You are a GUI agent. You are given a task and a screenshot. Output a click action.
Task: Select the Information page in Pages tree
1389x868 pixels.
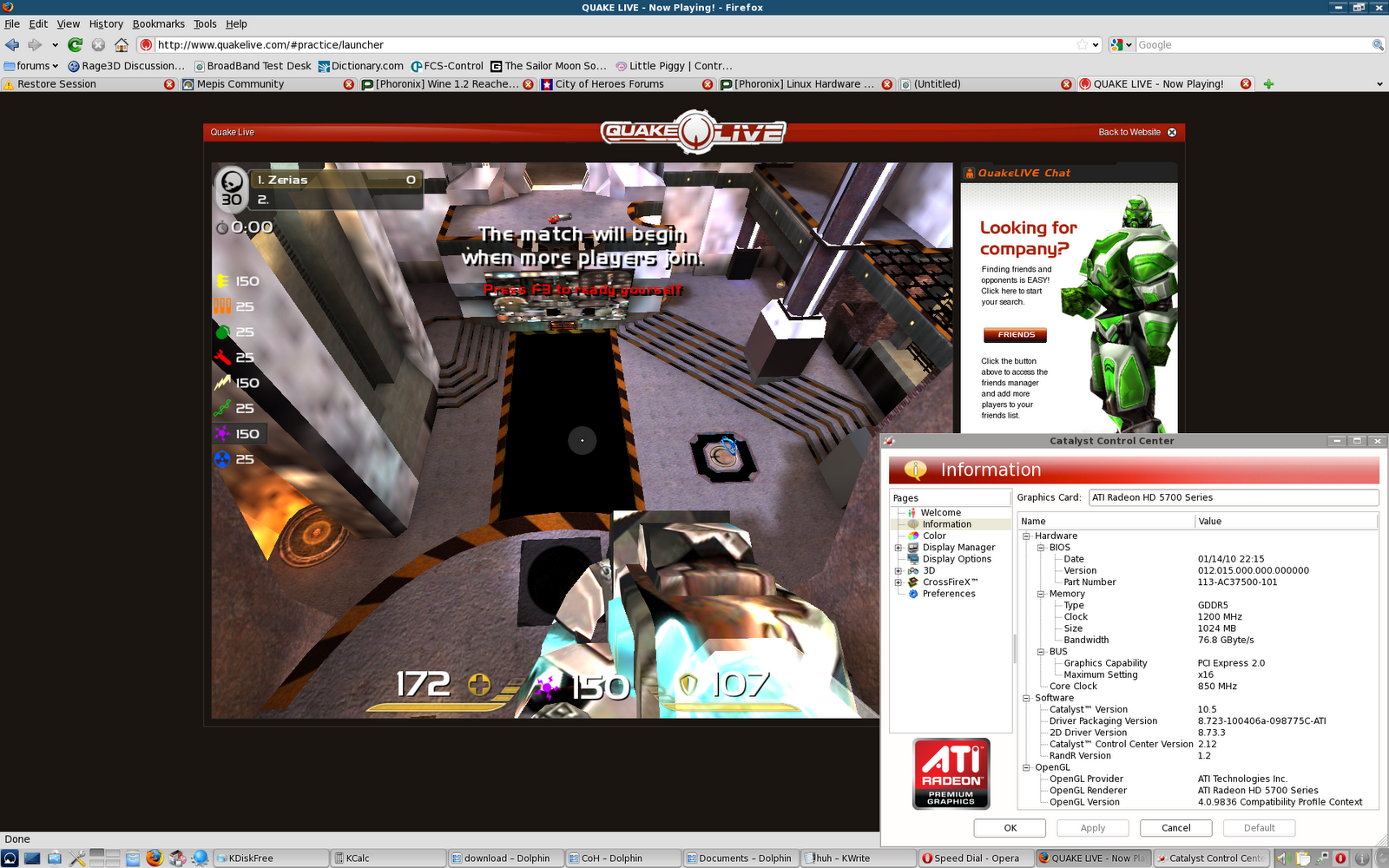click(946, 524)
